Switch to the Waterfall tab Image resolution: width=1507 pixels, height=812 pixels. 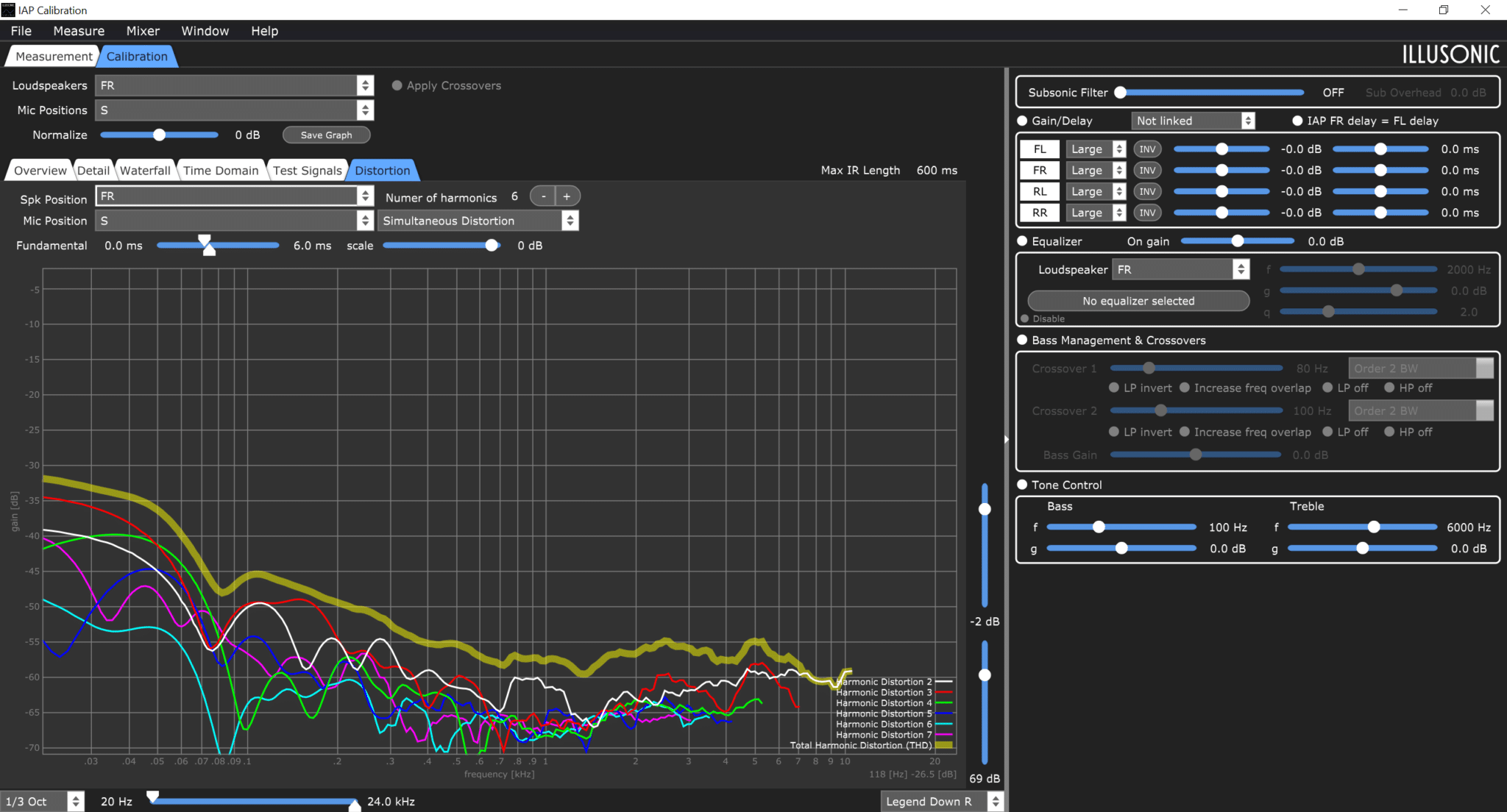(145, 171)
